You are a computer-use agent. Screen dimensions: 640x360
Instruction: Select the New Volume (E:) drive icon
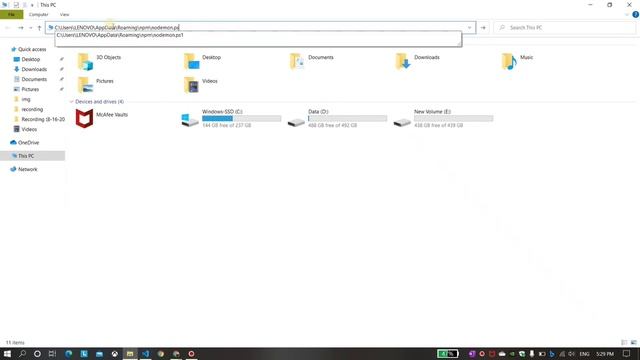[402, 122]
